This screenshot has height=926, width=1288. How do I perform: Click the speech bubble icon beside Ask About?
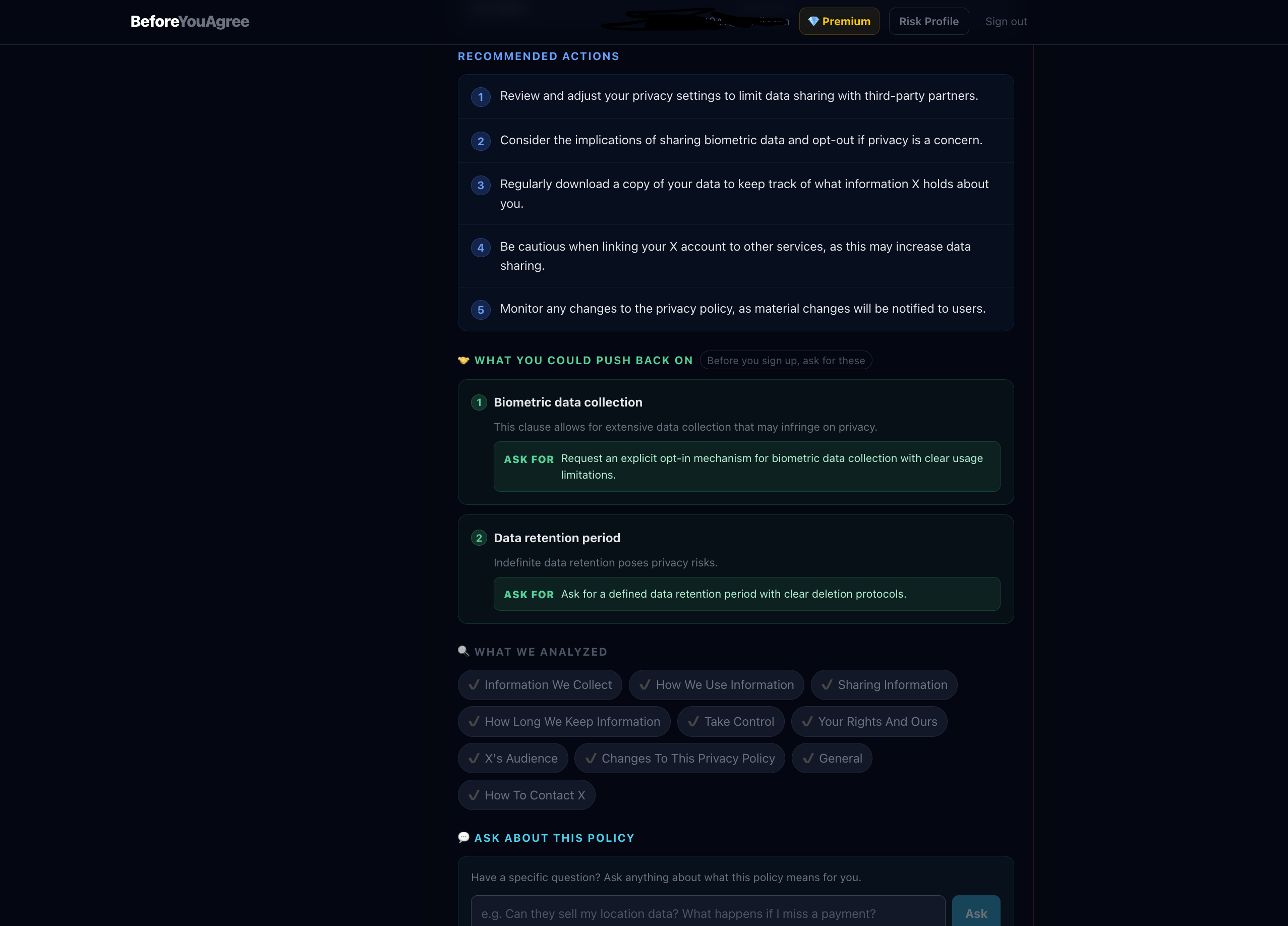point(463,837)
